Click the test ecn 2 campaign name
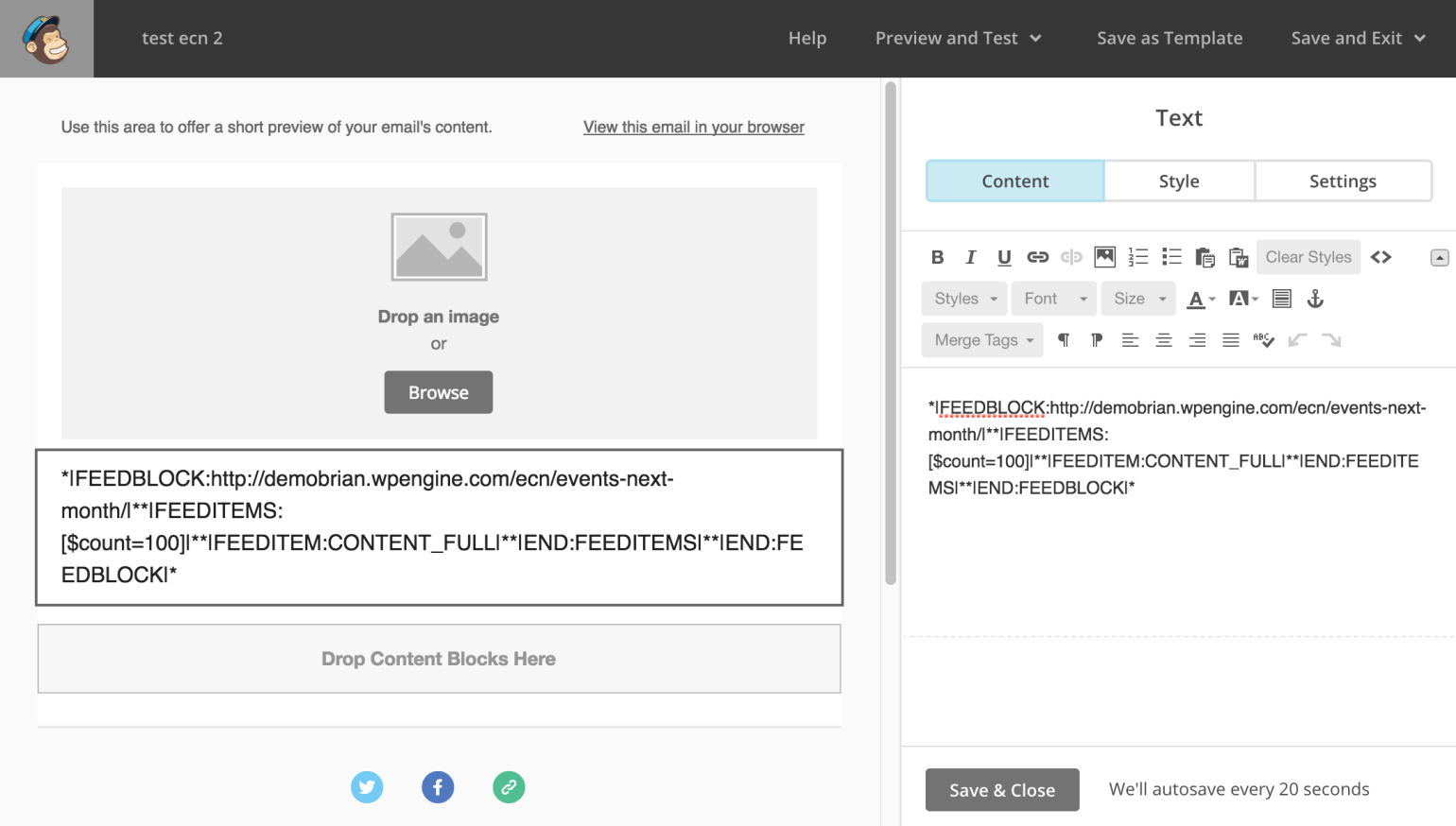 point(182,39)
